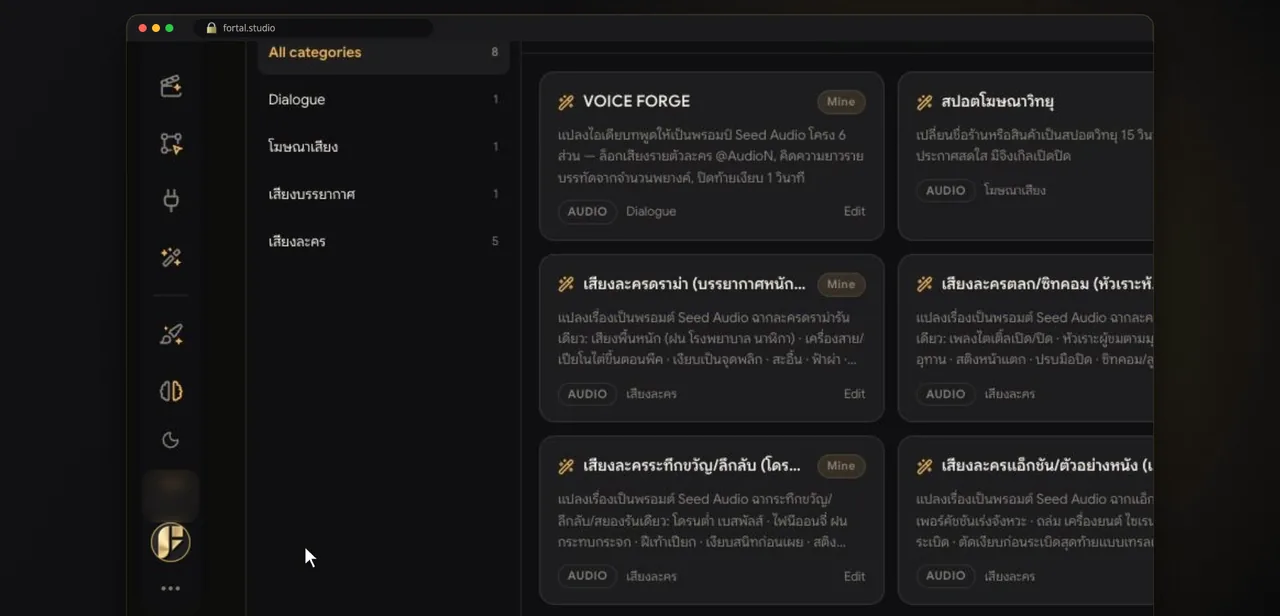The height and width of the screenshot is (616, 1280).
Task: Click the Mine badge on the เสียงละครระทึกขวัญ/ลึกลับ card
Action: (841, 466)
